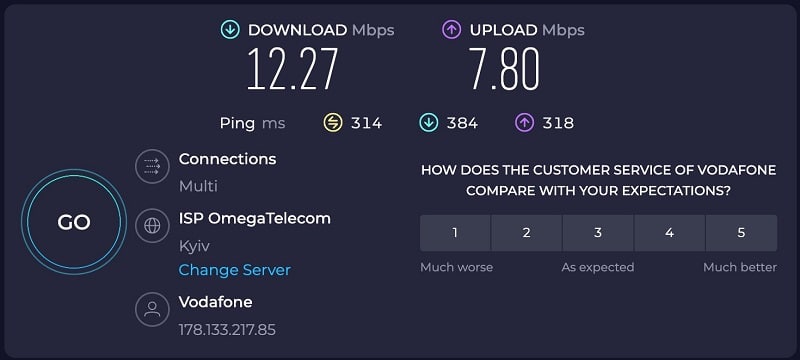
Task: Click the ISP OmegaTelecom server name
Action: click(255, 219)
